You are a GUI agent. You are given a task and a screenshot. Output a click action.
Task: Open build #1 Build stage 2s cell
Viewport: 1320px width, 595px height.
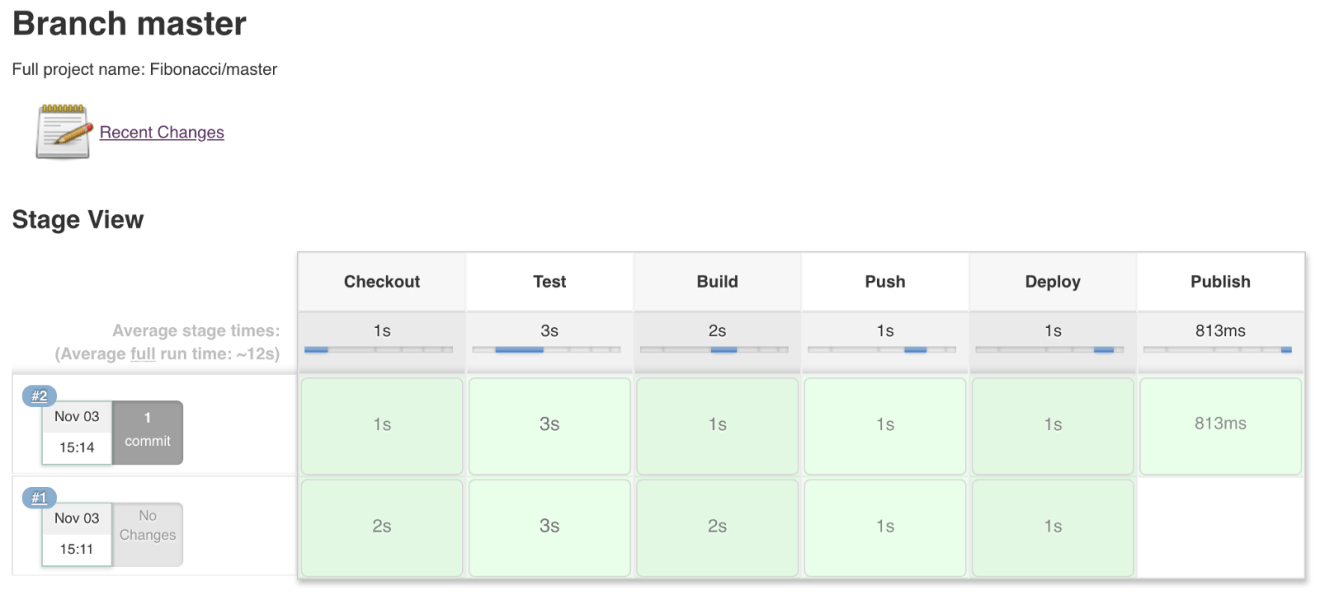coord(717,527)
